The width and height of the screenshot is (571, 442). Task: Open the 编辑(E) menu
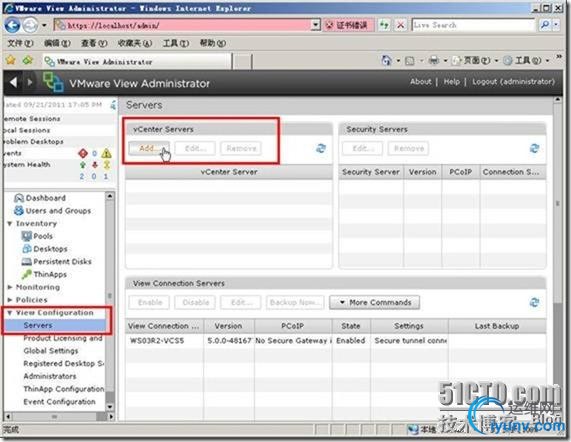(57, 43)
